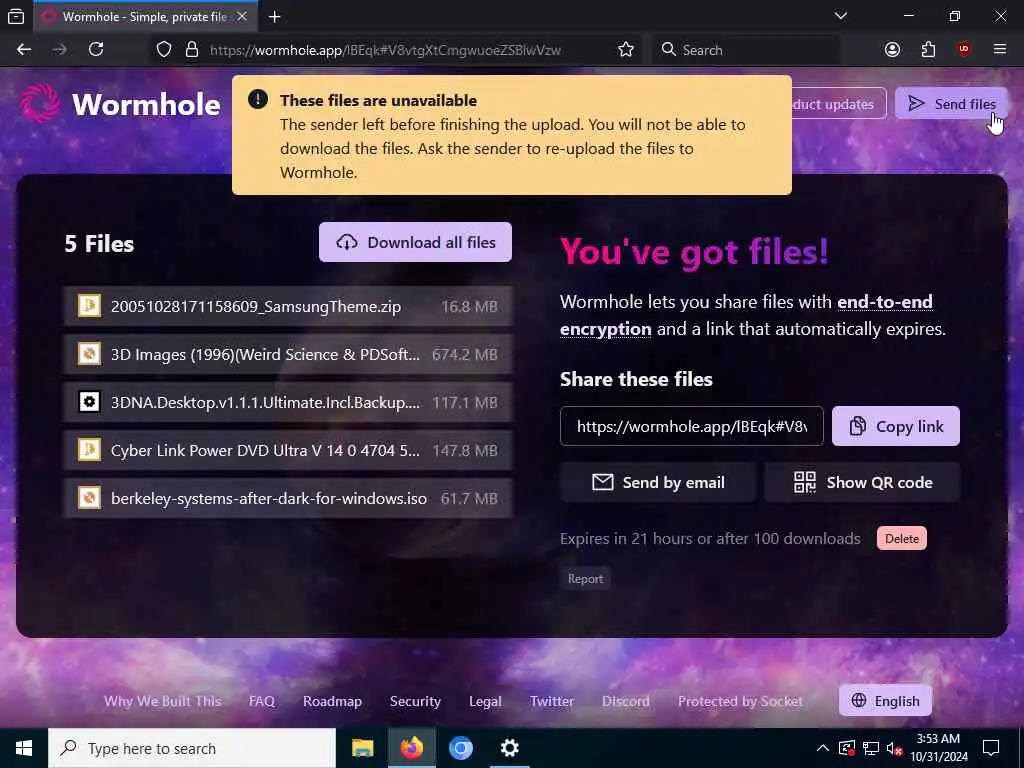Open the Twitter footer link
The height and width of the screenshot is (768, 1024).
click(552, 701)
